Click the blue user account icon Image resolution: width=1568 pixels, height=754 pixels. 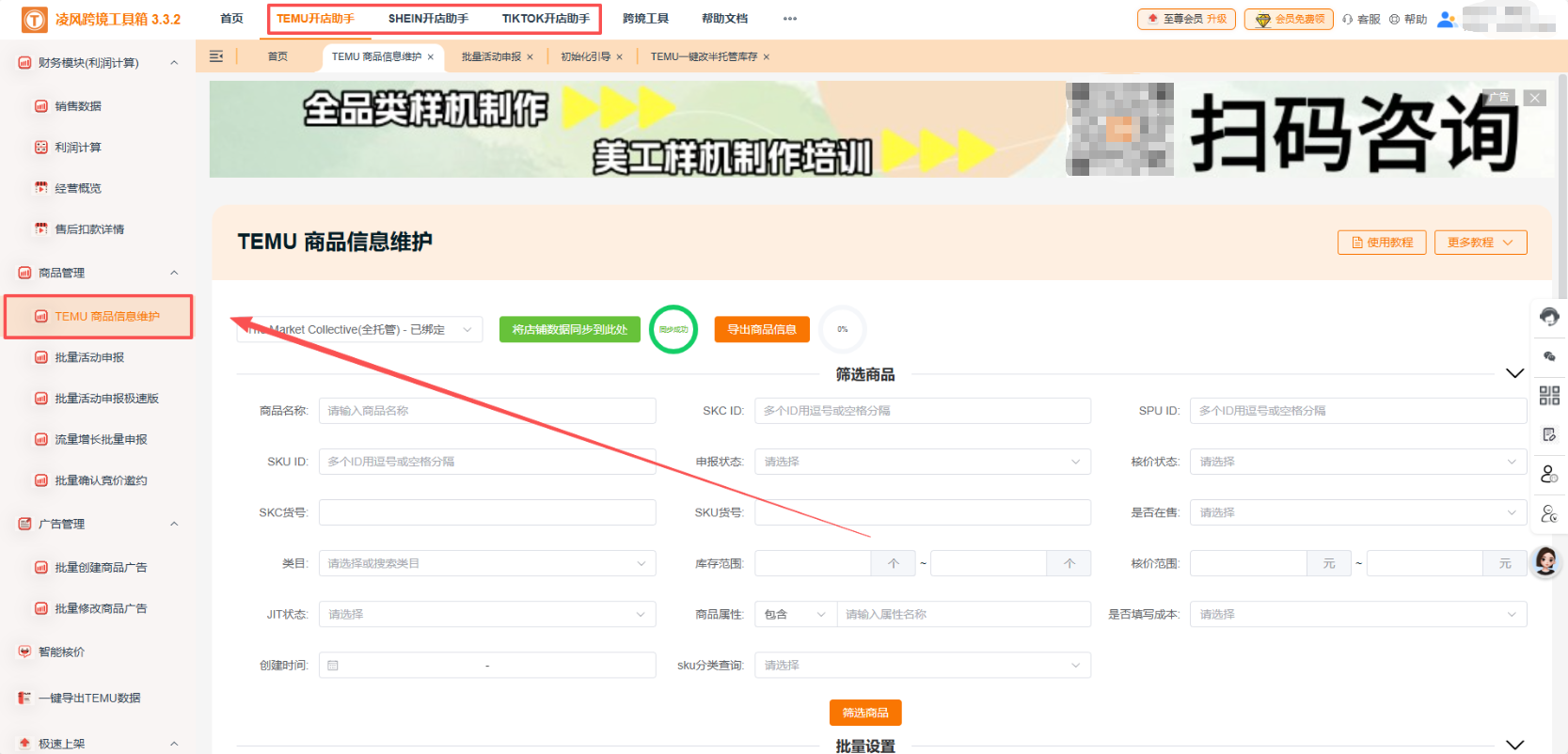1447,19
